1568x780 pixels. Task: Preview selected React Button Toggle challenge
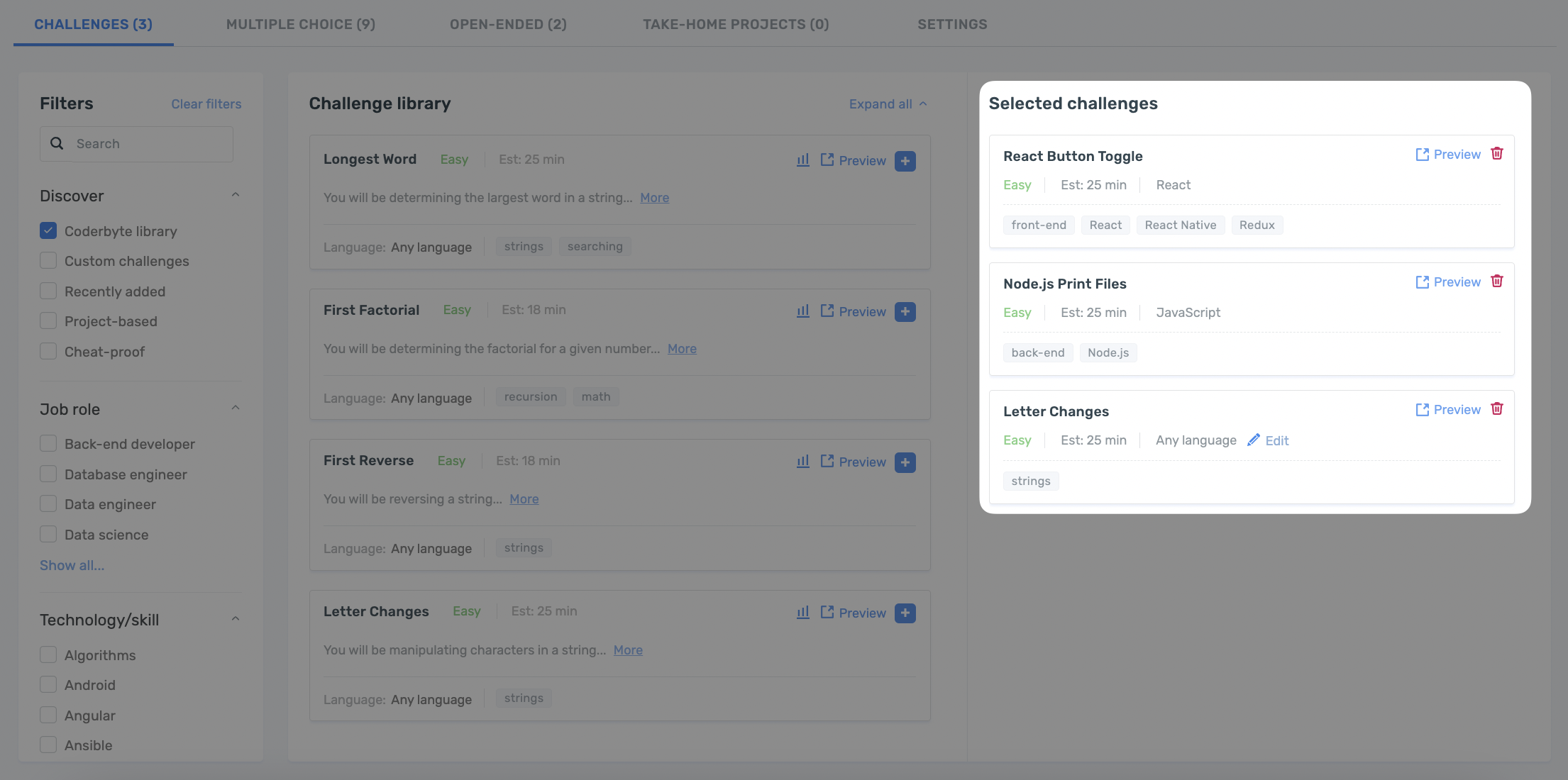click(1448, 154)
